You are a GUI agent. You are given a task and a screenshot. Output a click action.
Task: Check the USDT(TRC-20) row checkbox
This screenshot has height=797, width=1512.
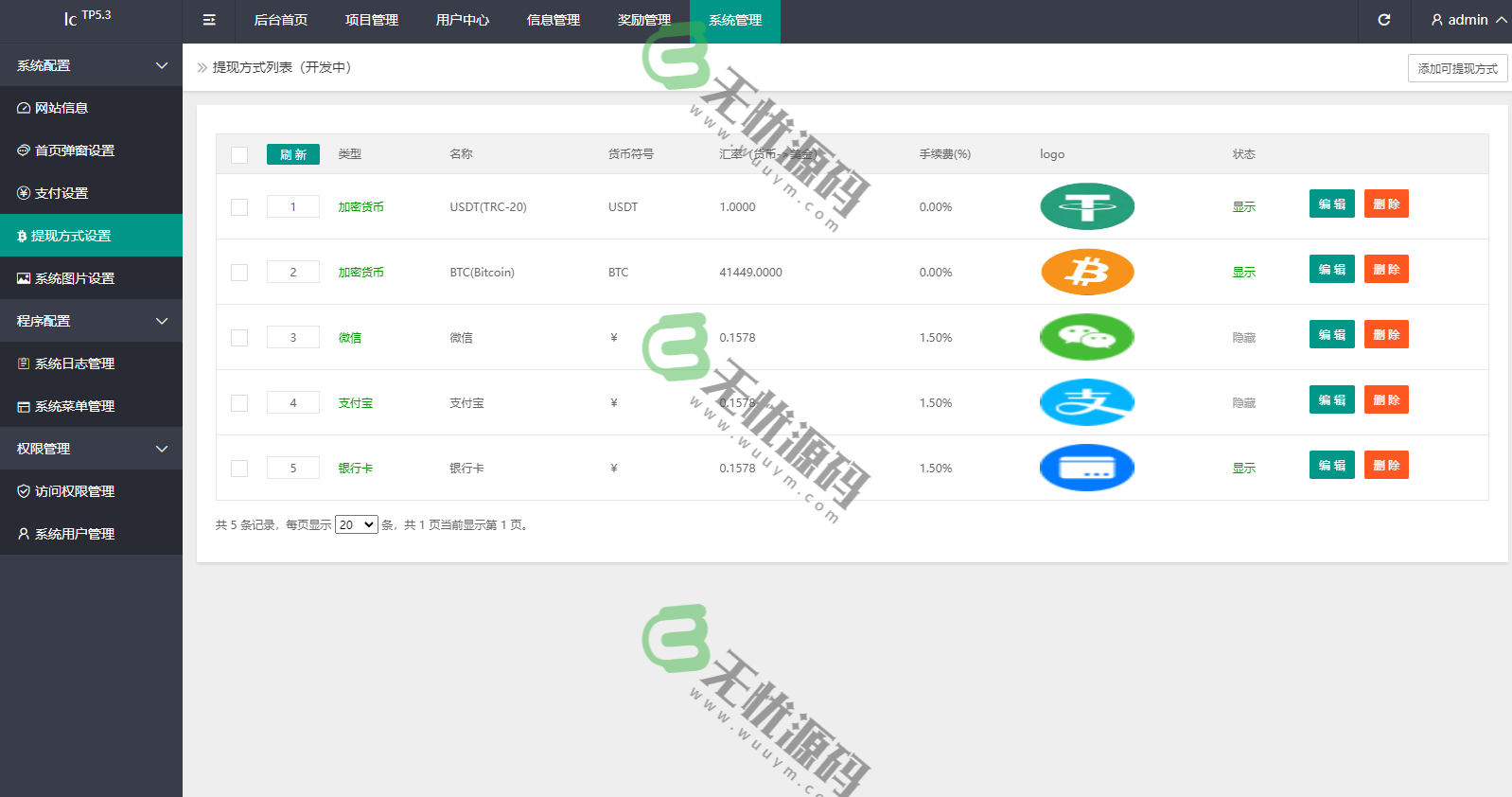(239, 207)
